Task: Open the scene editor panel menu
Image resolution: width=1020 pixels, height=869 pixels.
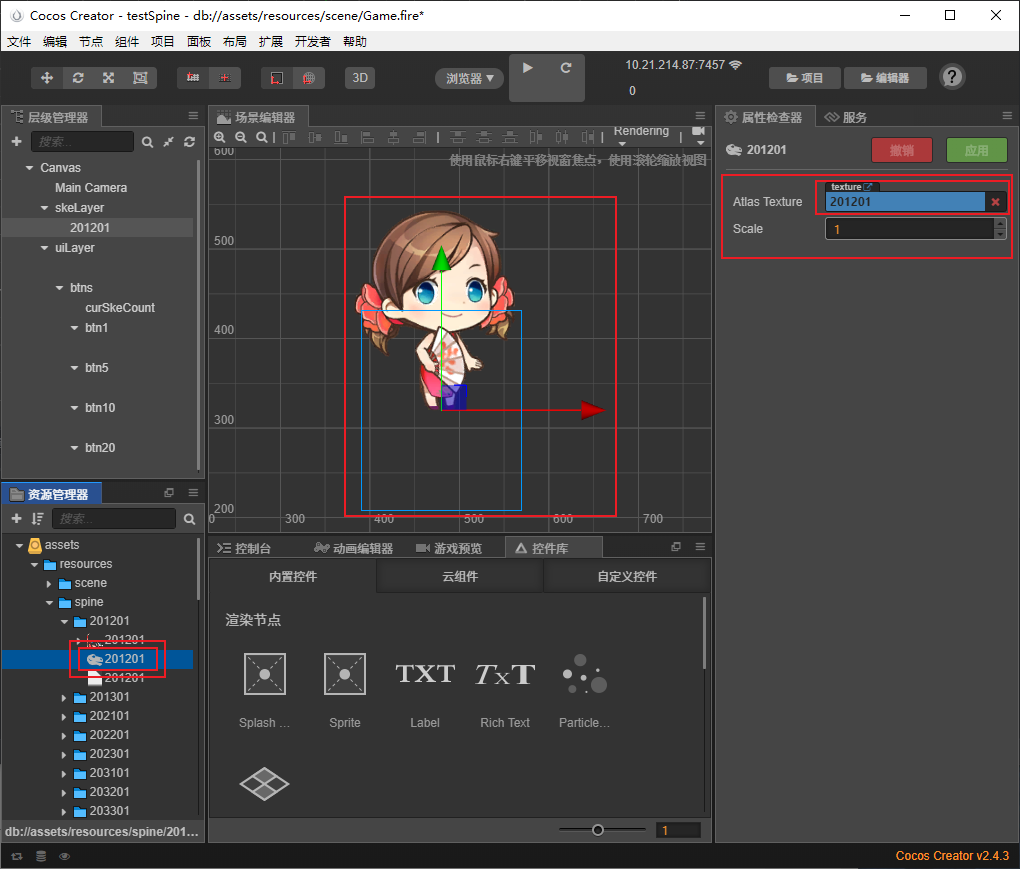Action: click(x=700, y=116)
